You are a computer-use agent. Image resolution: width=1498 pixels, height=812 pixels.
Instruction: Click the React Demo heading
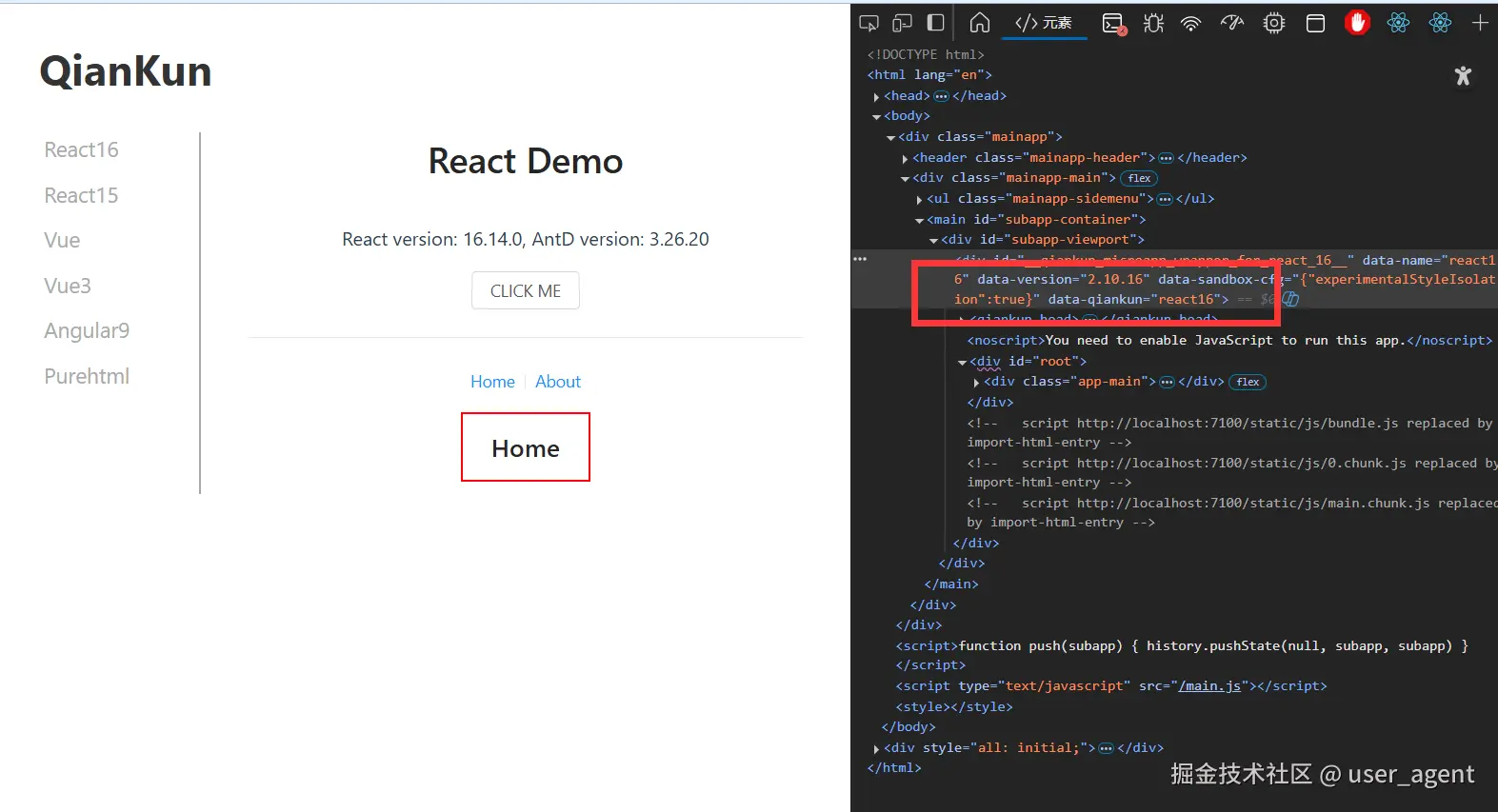pyautogui.click(x=526, y=161)
